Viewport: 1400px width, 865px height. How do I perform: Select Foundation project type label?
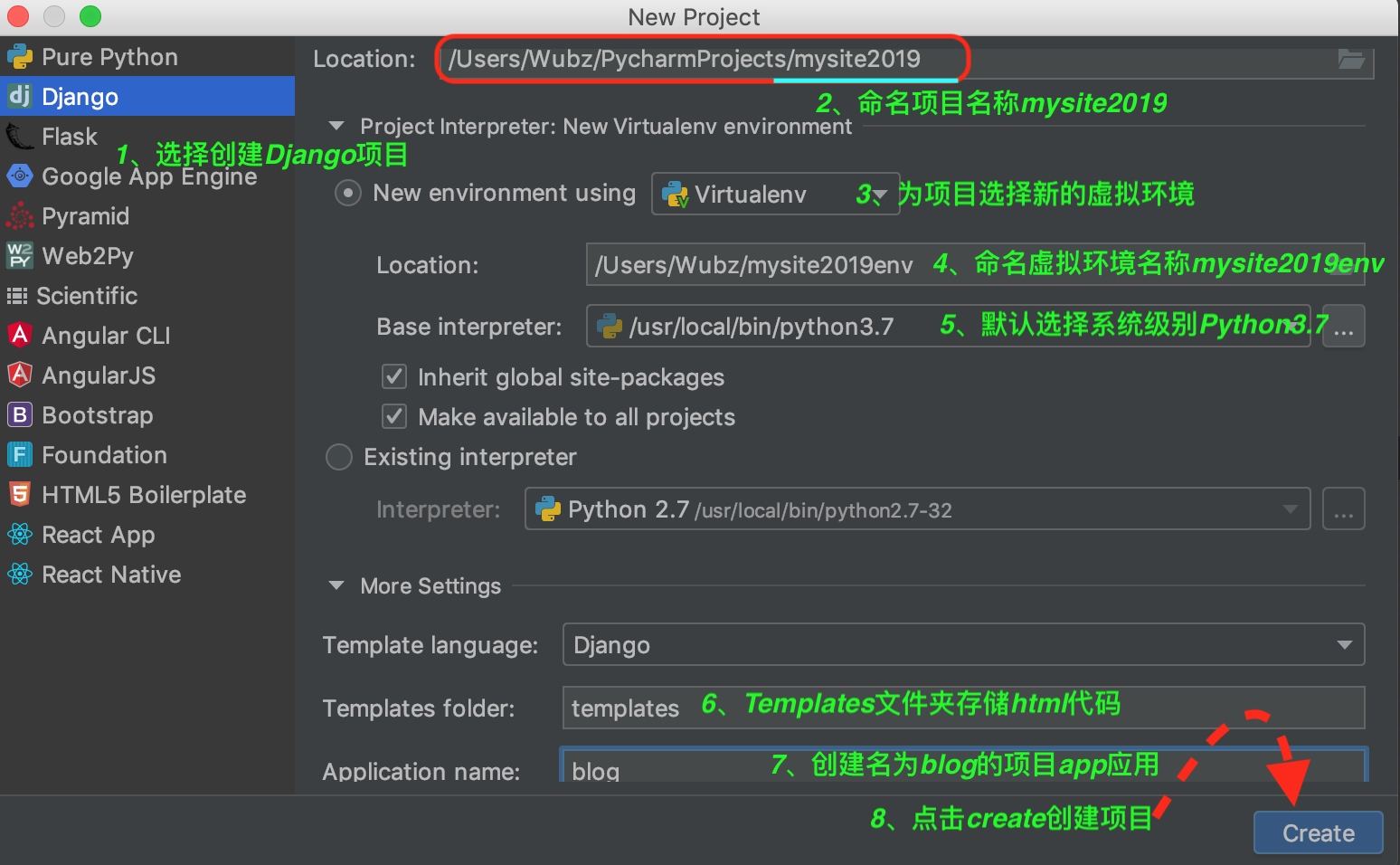tap(104, 455)
